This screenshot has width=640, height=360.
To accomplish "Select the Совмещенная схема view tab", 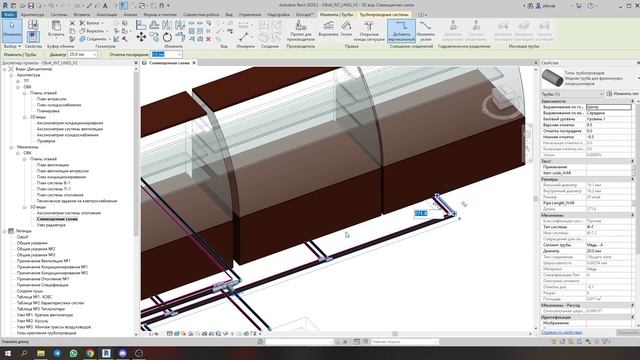I will (168, 63).
